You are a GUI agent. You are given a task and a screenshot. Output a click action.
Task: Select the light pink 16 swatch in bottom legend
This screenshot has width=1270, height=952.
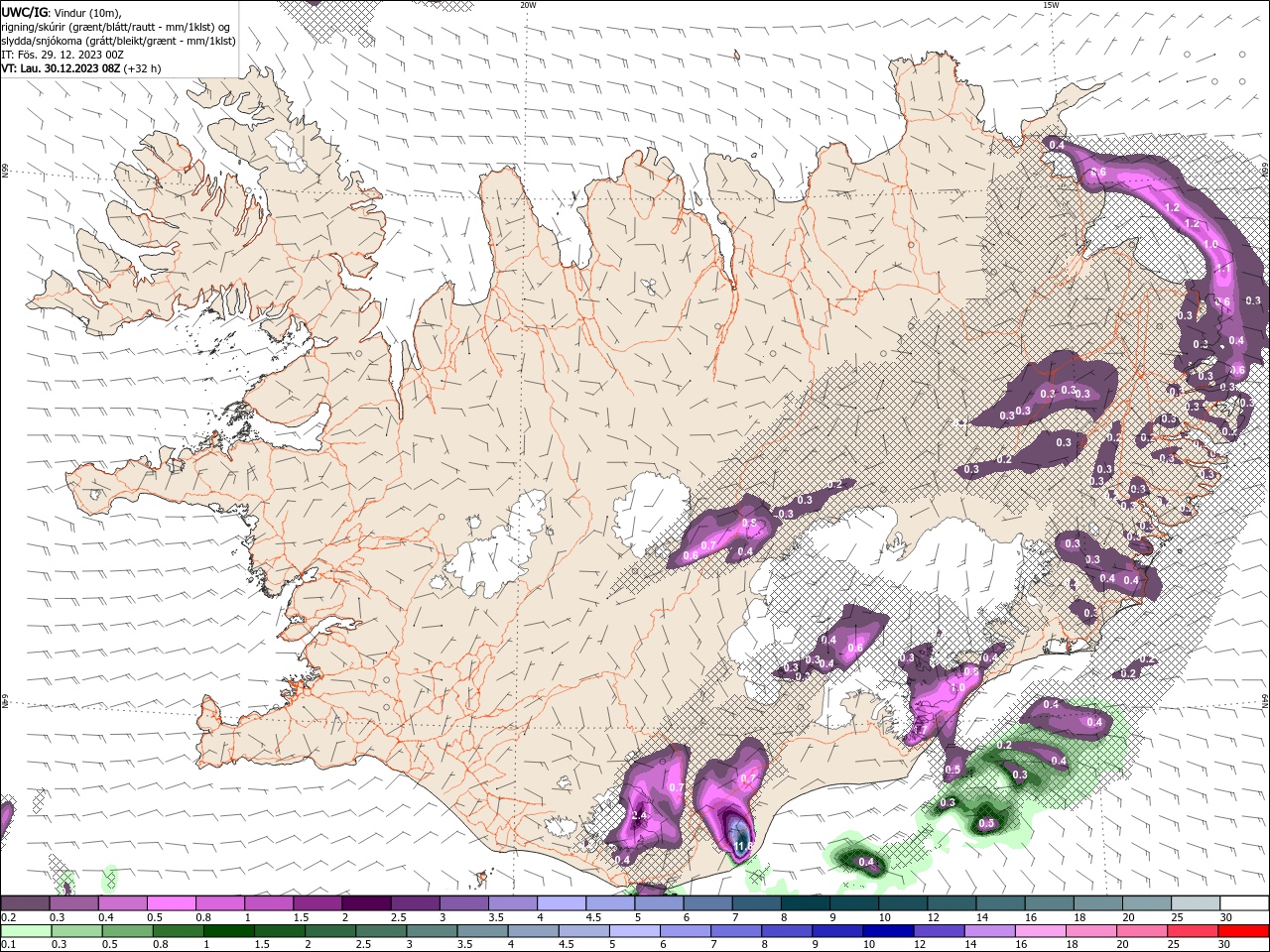(1040, 931)
